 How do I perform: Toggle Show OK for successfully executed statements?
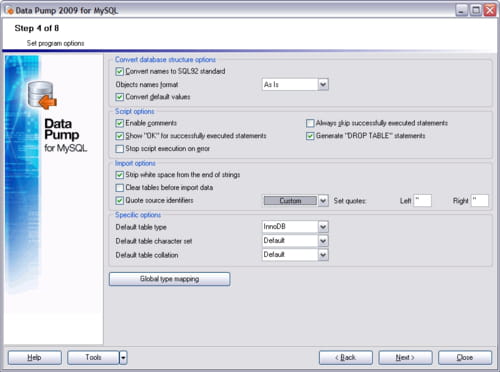[x=119, y=136]
